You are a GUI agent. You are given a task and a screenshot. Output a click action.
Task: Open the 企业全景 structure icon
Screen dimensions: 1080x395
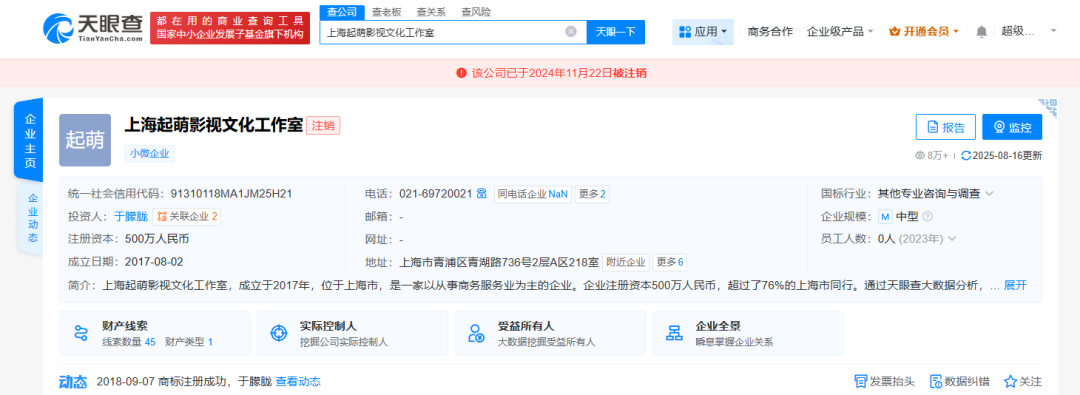tap(674, 334)
